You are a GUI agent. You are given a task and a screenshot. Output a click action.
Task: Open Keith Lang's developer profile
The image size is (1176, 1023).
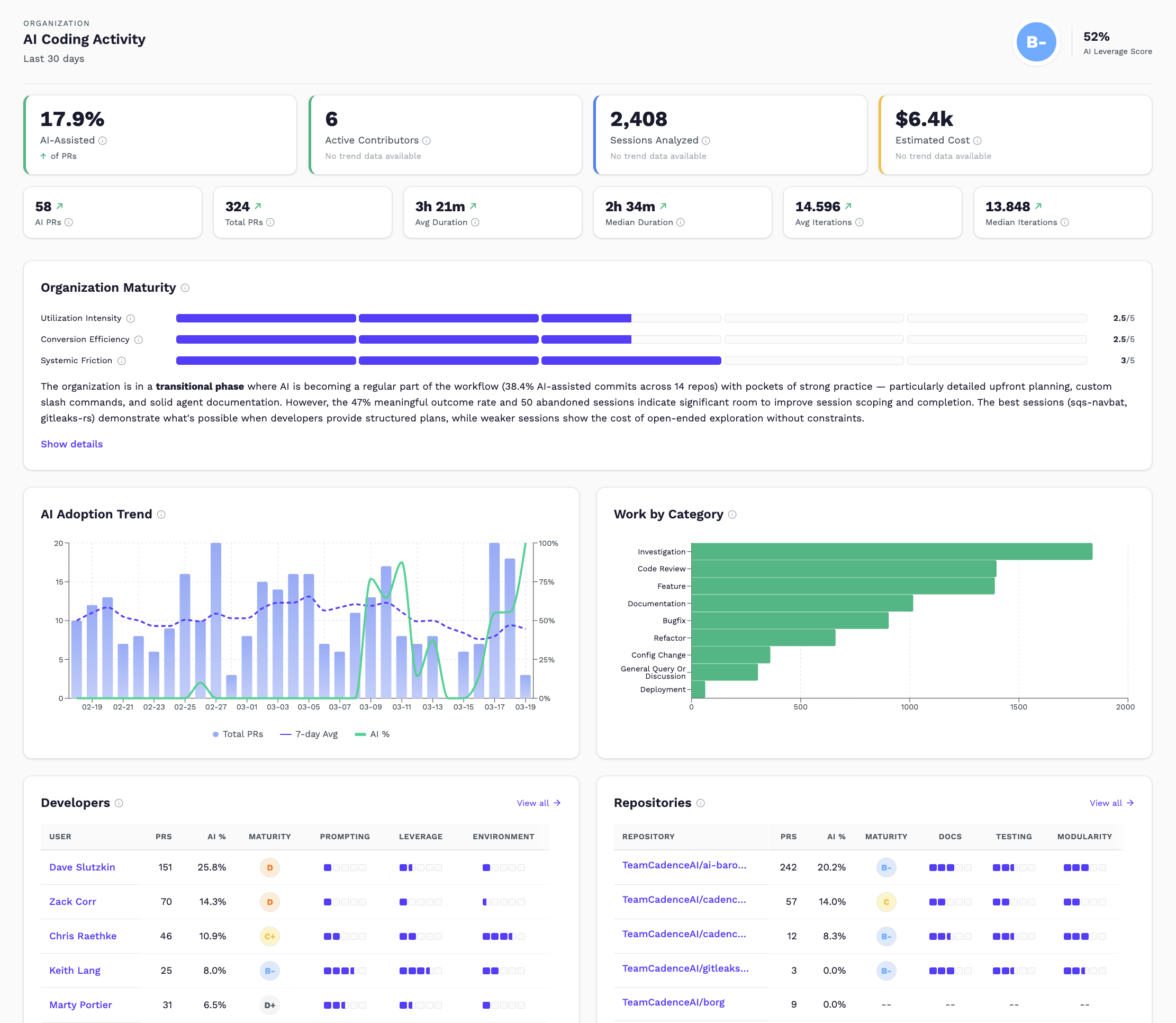pyautogui.click(x=75, y=971)
